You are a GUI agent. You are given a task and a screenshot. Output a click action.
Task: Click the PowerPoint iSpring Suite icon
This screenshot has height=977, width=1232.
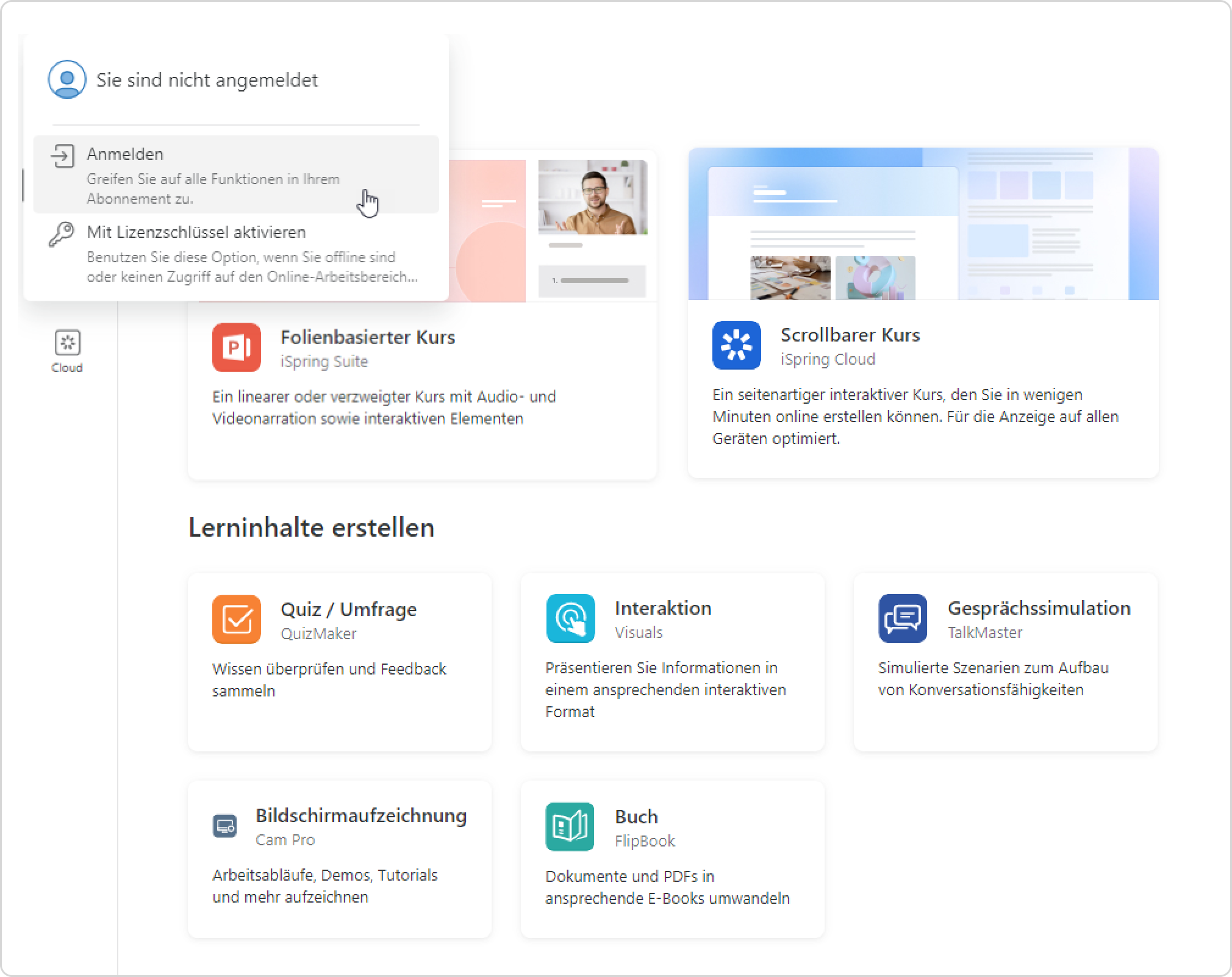point(237,347)
